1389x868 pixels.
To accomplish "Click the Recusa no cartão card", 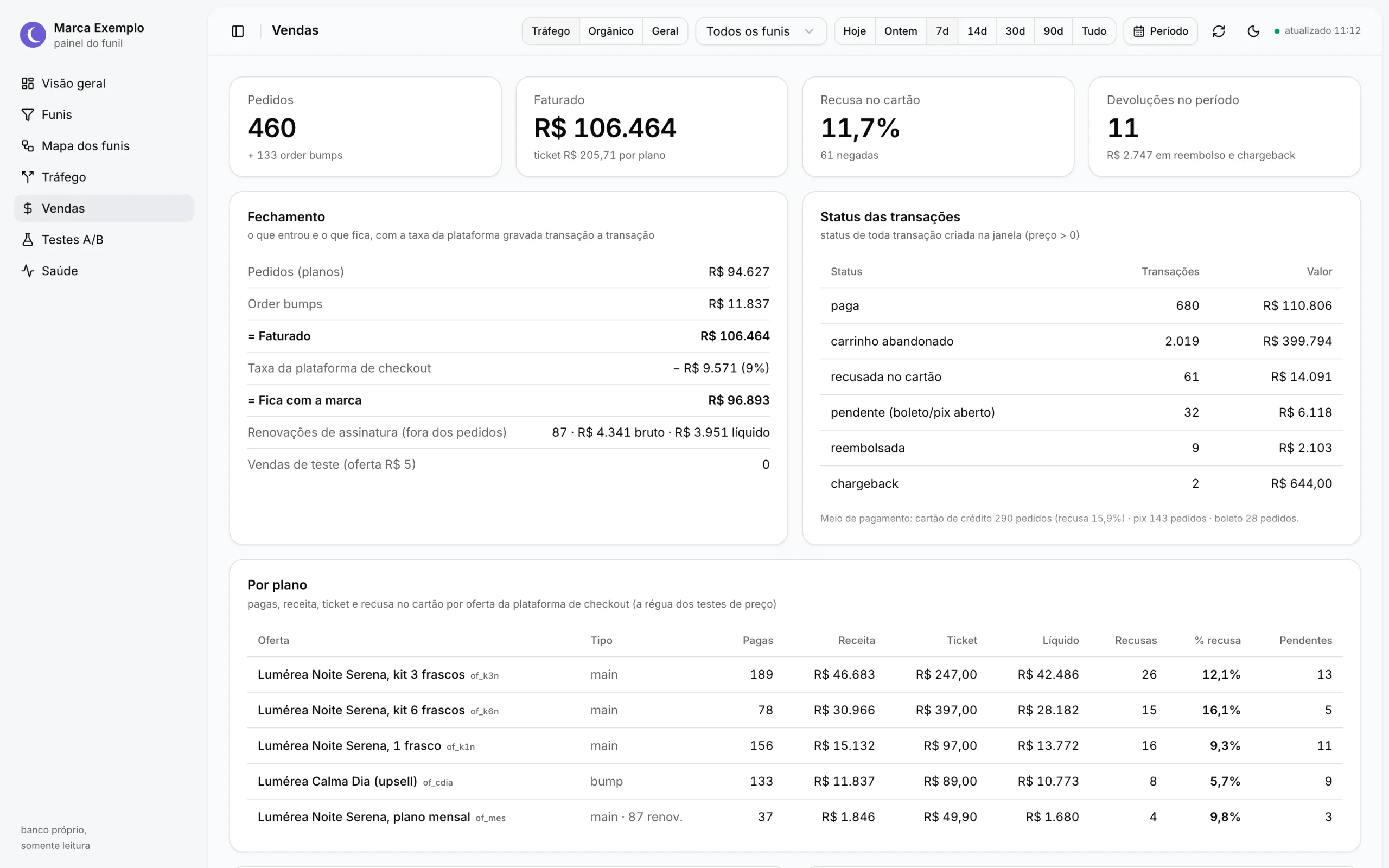I will [x=938, y=127].
